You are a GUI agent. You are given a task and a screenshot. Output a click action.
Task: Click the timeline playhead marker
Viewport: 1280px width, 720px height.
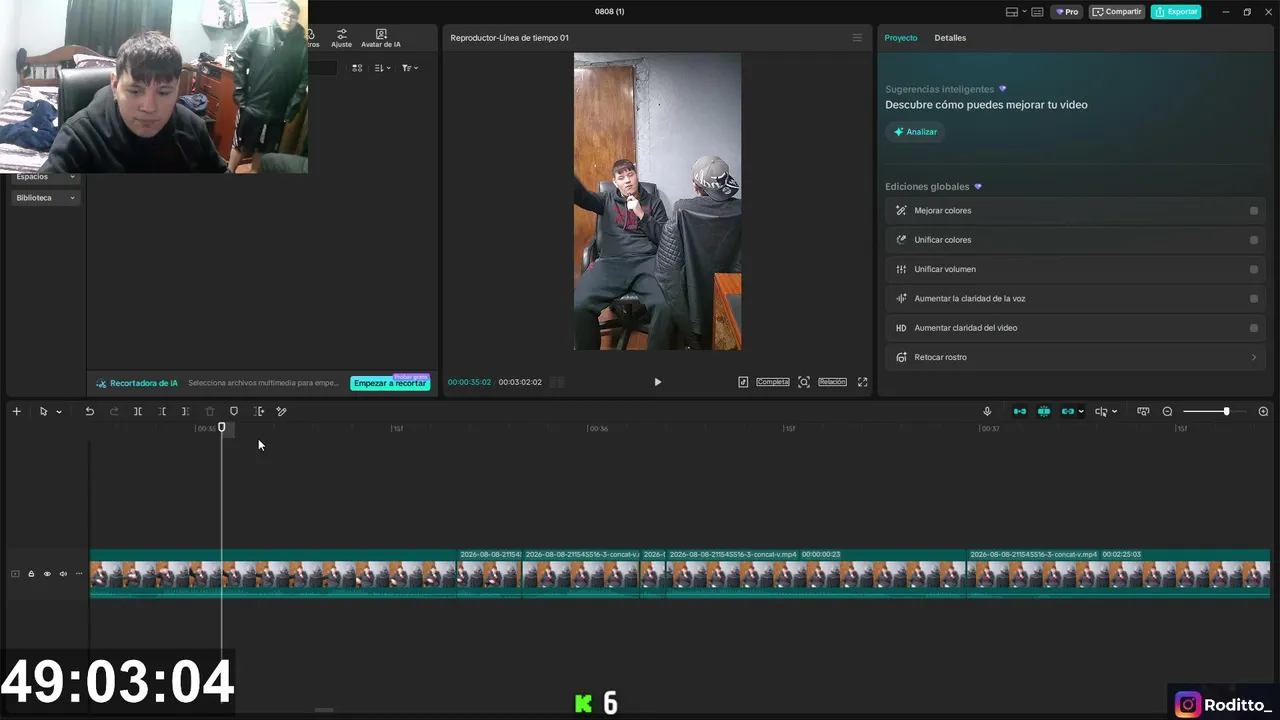[x=222, y=428]
